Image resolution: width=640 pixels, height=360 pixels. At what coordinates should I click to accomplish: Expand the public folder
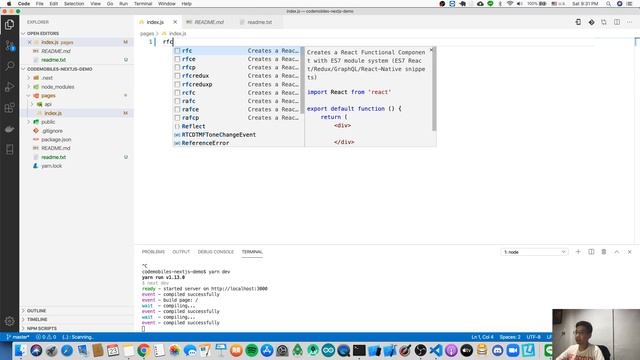click(76, 122)
